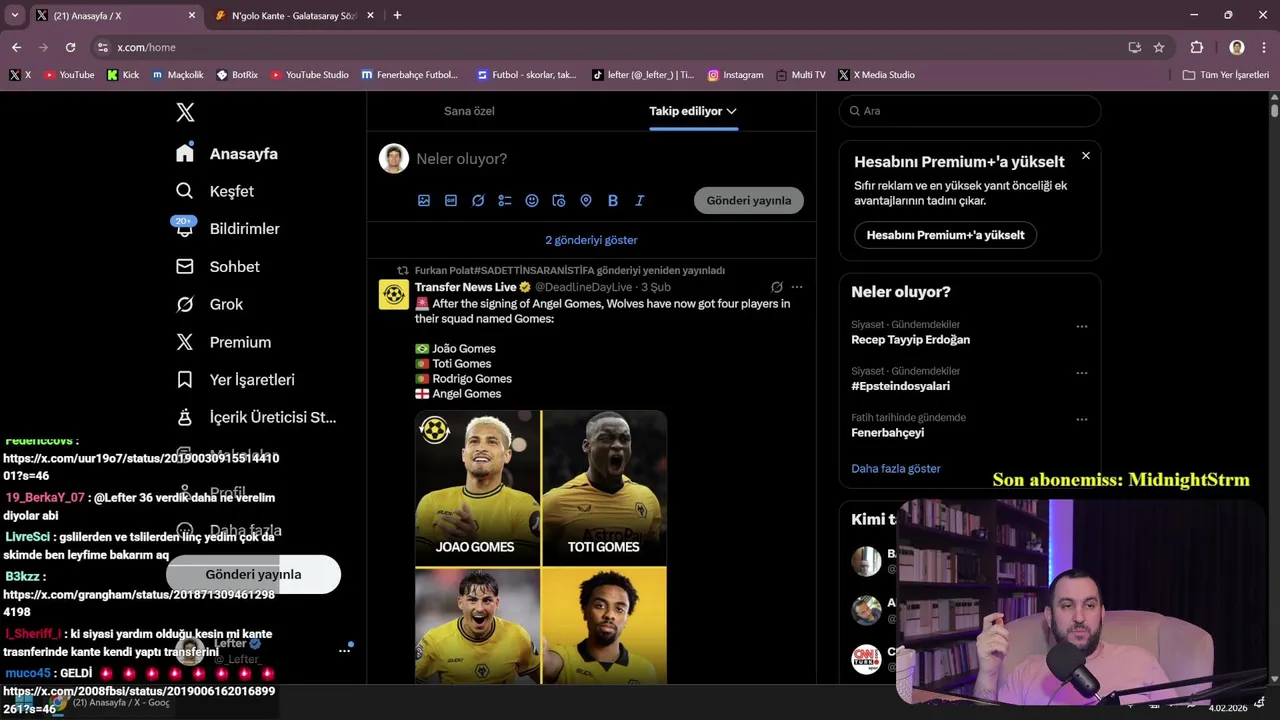The height and width of the screenshot is (720, 1280).
Task: Go back in browser history
Action: coord(16,47)
